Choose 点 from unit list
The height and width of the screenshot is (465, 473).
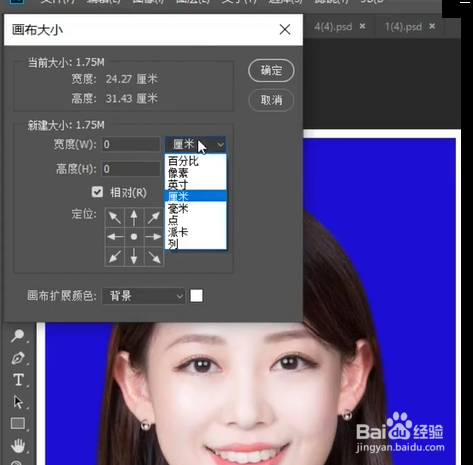pos(196,220)
